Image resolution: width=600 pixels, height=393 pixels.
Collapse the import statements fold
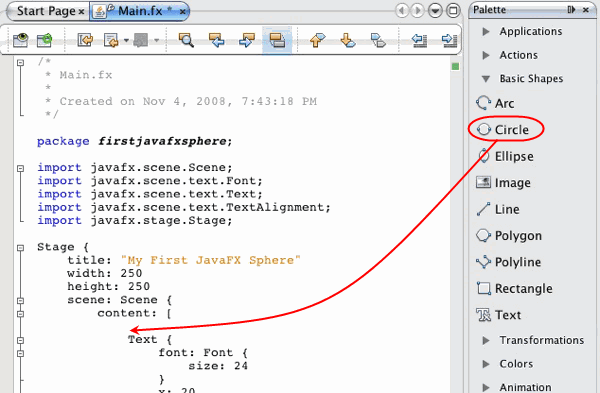(x=21, y=168)
